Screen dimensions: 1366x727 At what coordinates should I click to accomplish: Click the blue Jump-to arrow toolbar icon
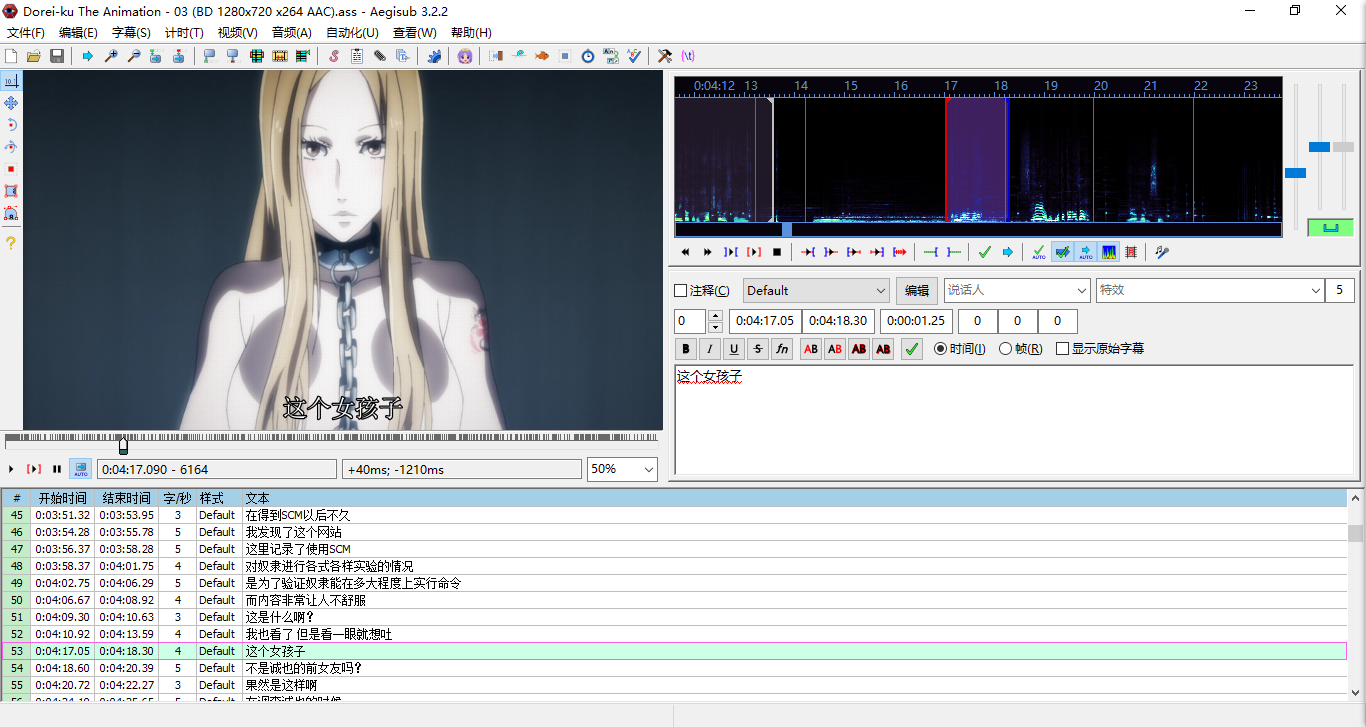(88, 56)
